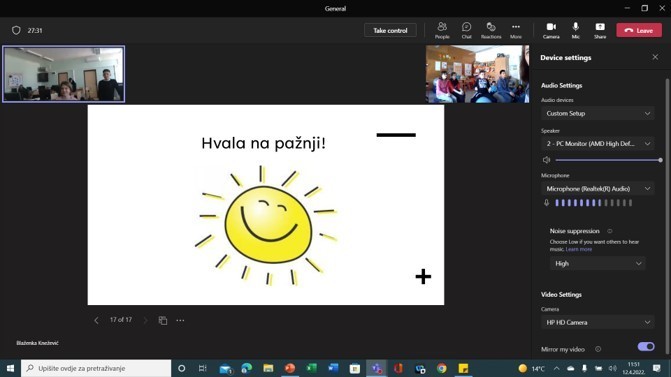
Task: Open PowerPoint in taskbar
Action: pos(290,368)
